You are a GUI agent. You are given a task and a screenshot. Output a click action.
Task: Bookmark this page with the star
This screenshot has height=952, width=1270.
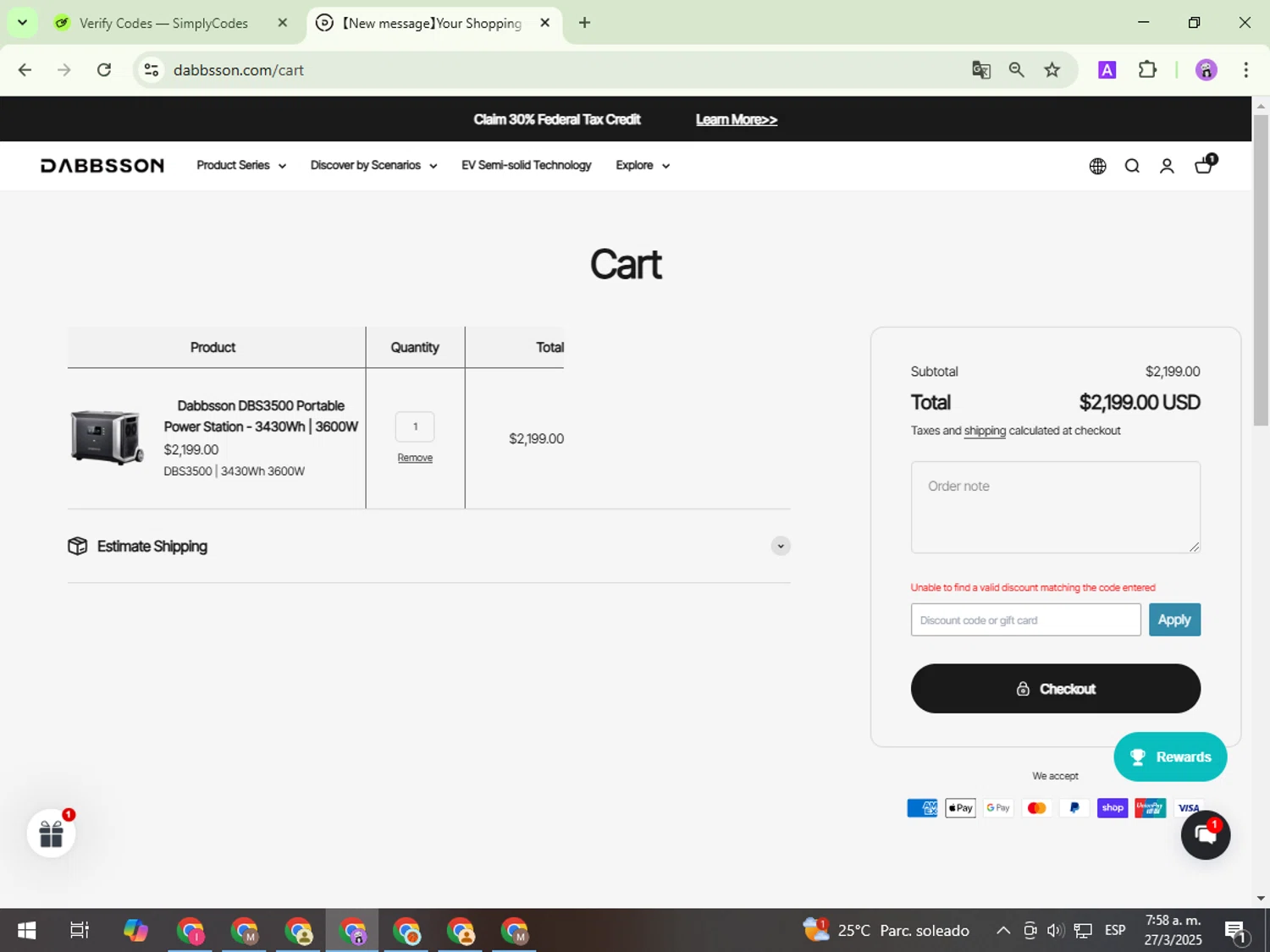[x=1052, y=70]
